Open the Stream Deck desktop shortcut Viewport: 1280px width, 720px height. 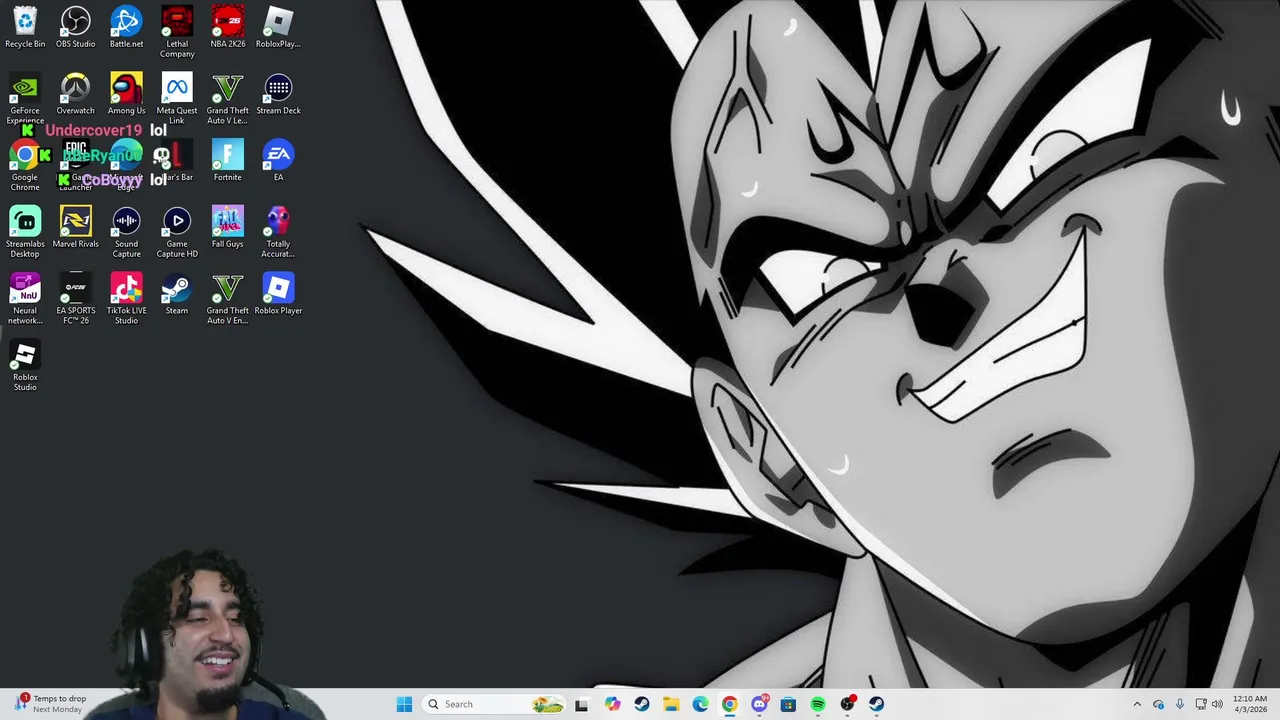pos(278,95)
